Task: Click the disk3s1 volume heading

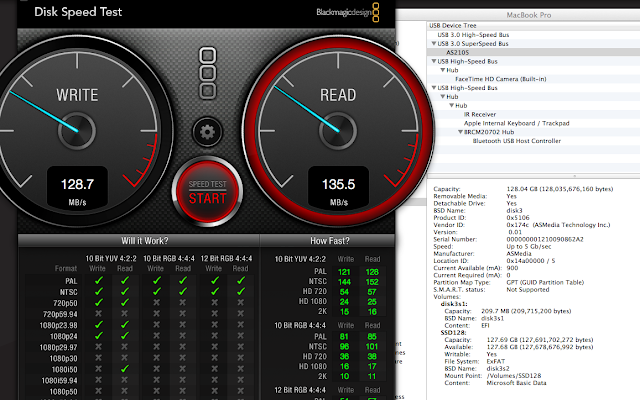Action: click(453, 304)
